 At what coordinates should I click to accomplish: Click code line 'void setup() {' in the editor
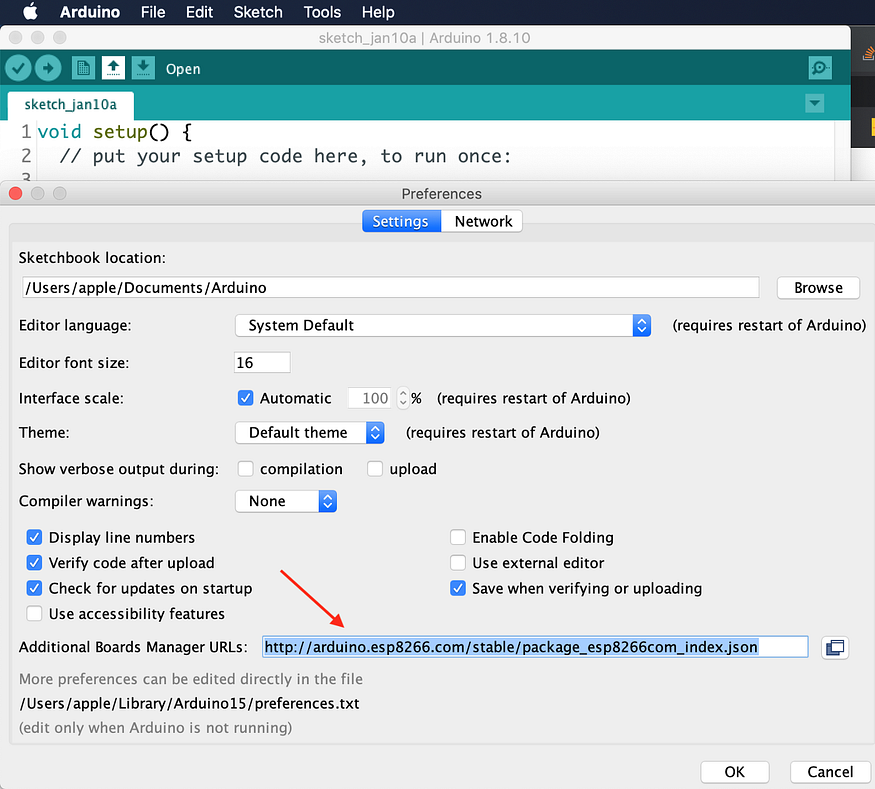click(x=114, y=132)
